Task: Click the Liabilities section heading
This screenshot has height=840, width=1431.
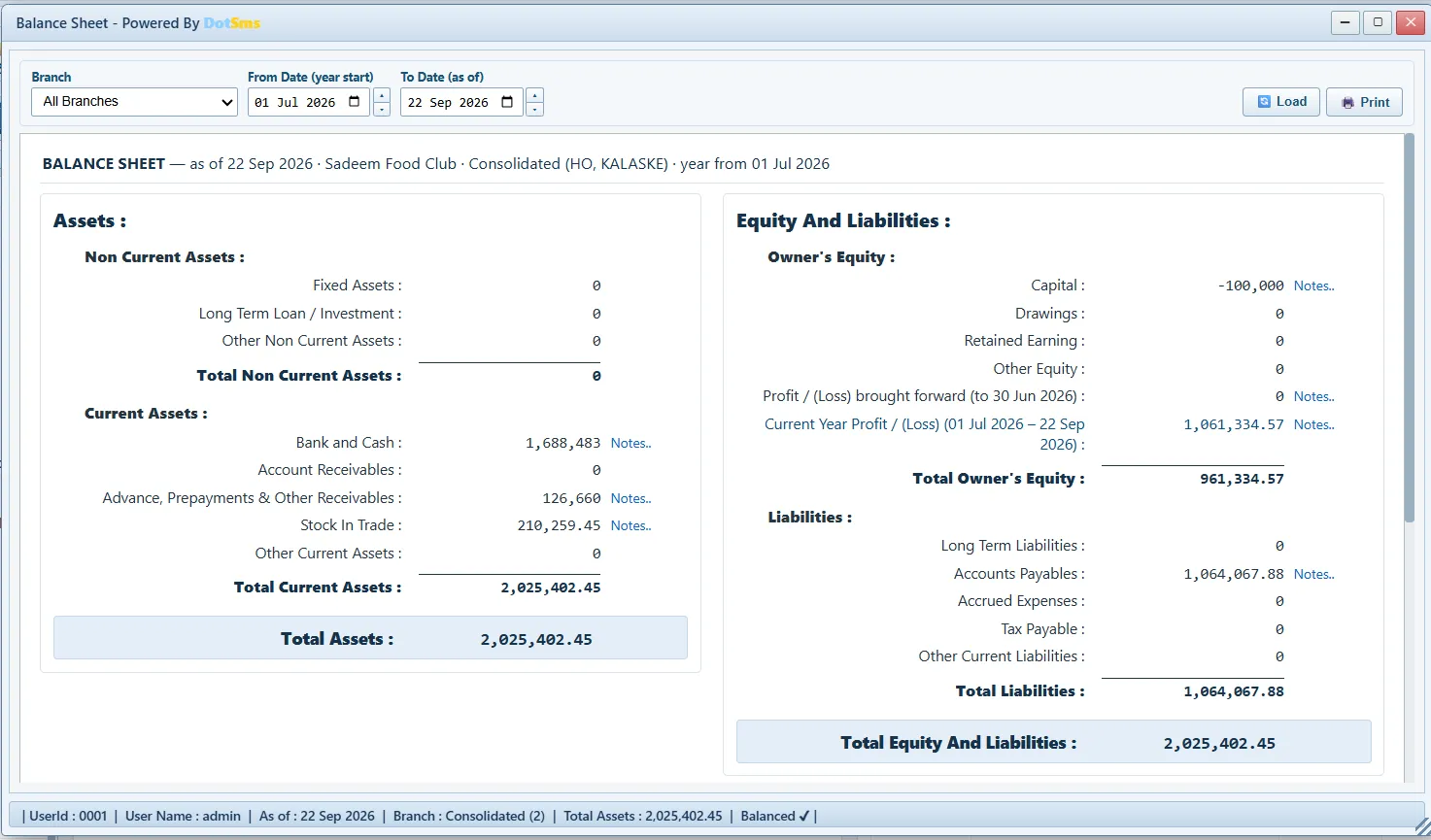Action: (810, 518)
